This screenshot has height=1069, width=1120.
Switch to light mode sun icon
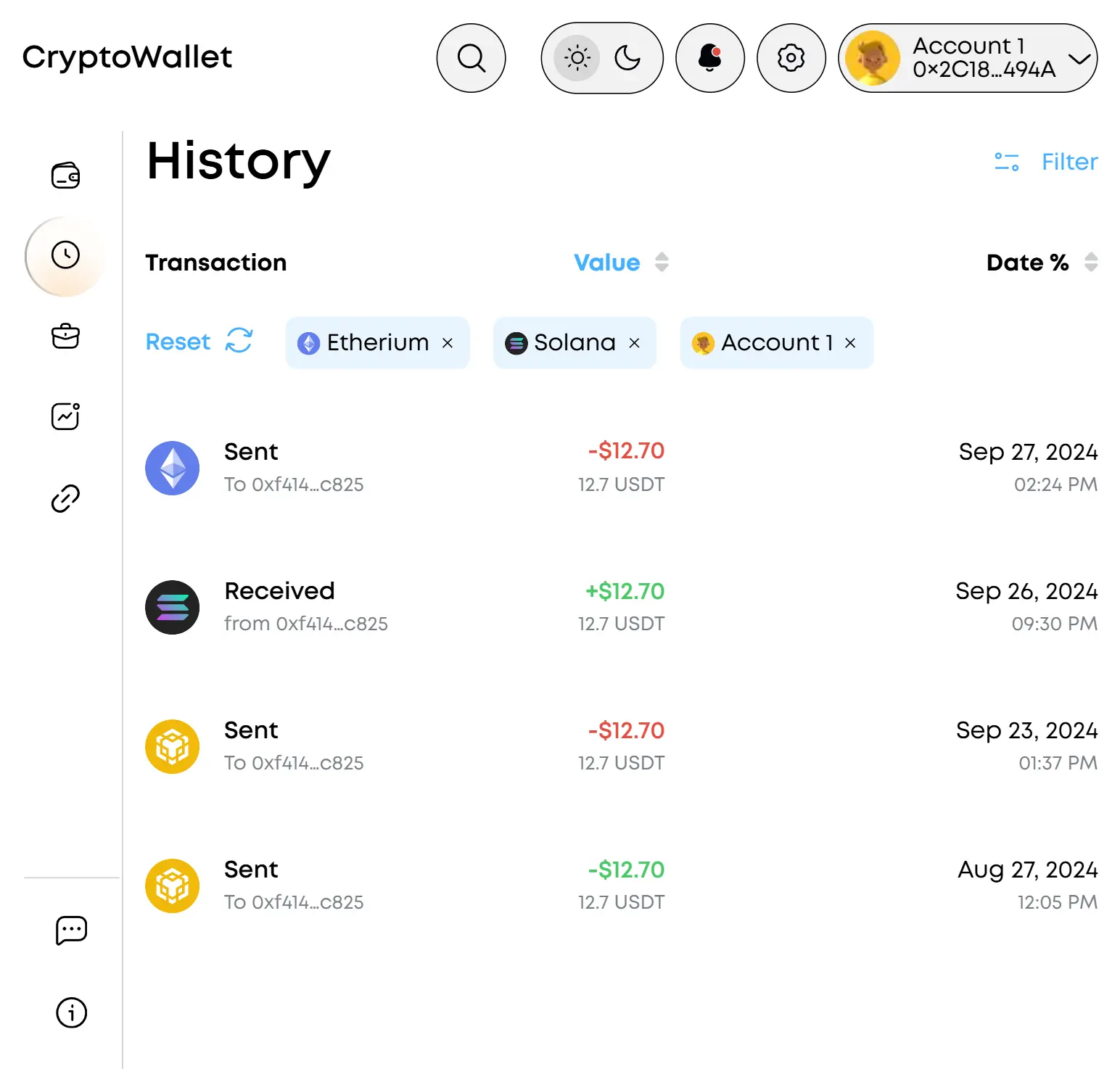(577, 58)
